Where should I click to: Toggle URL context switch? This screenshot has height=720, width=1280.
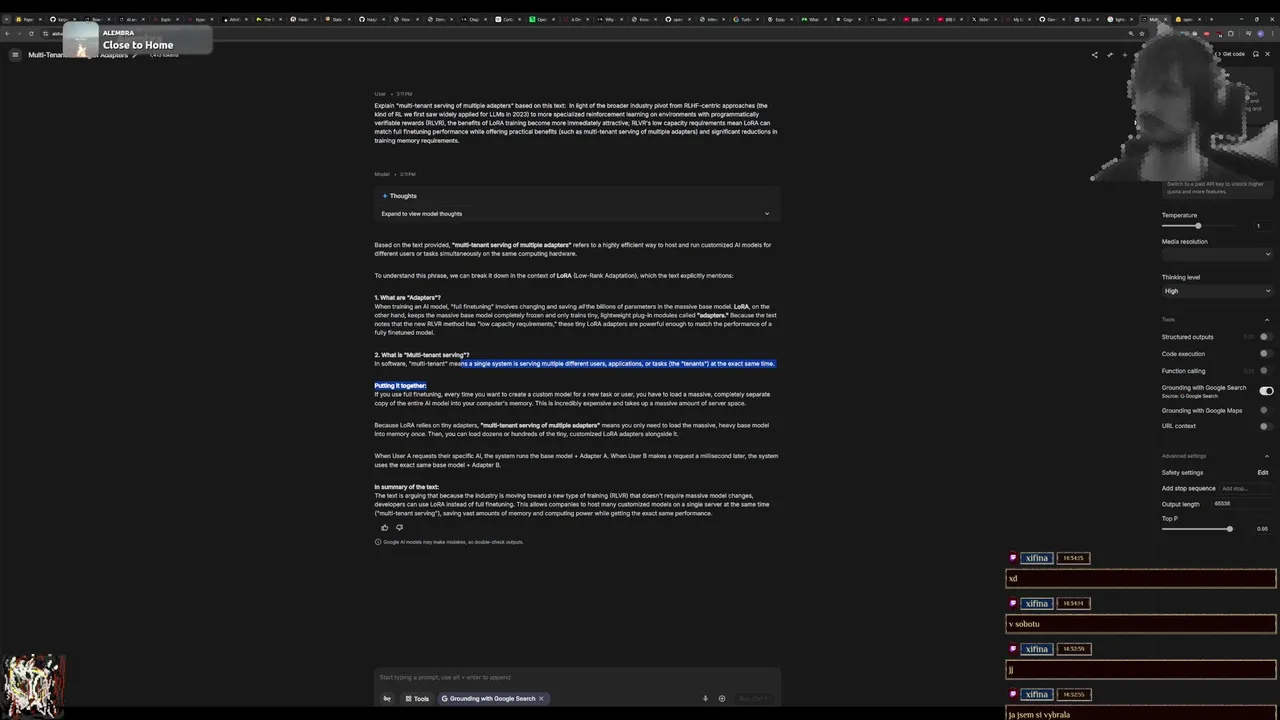[x=1265, y=426]
